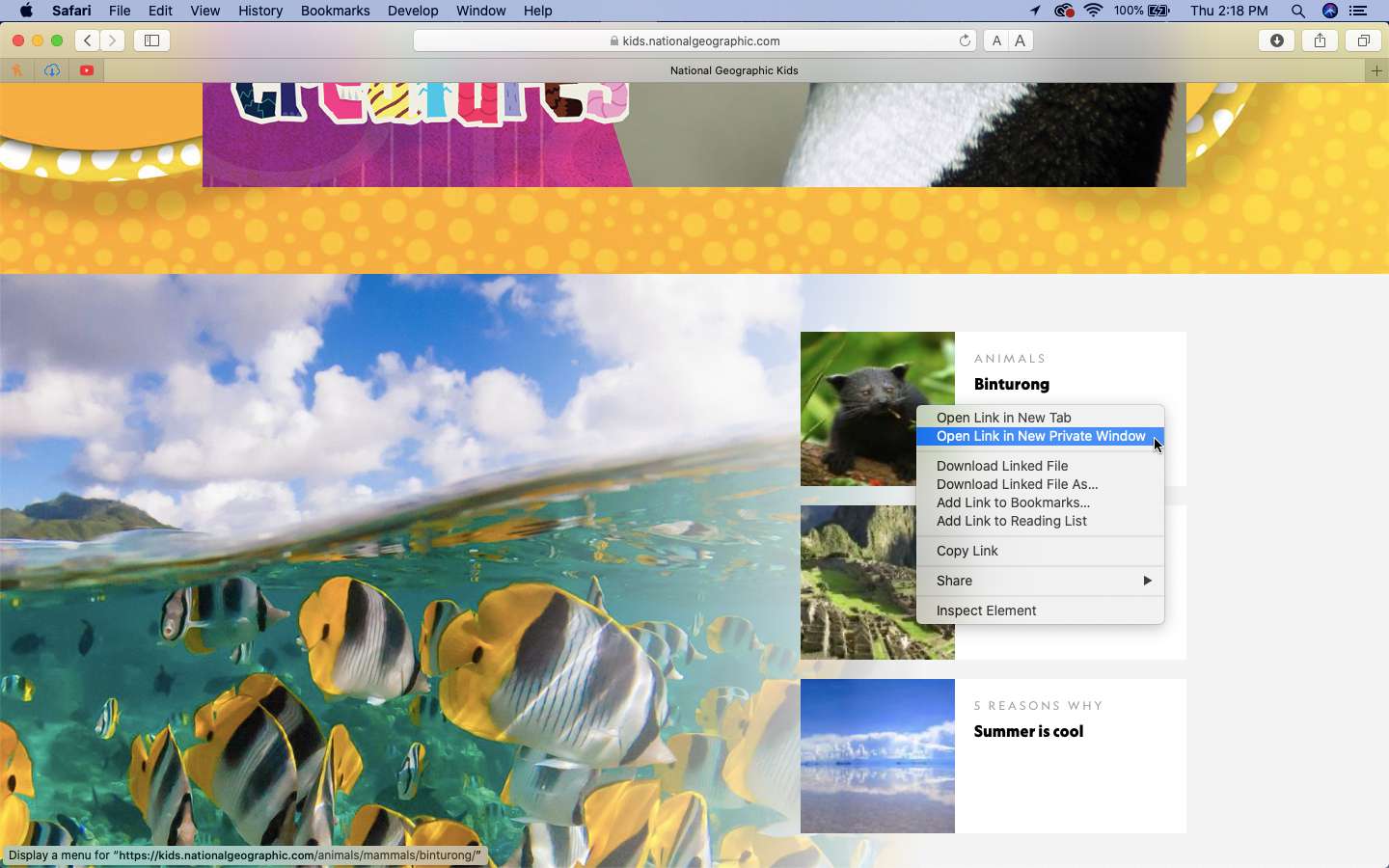The image size is (1389, 868).
Task: Open the orange pinned tab
Action: tap(16, 70)
